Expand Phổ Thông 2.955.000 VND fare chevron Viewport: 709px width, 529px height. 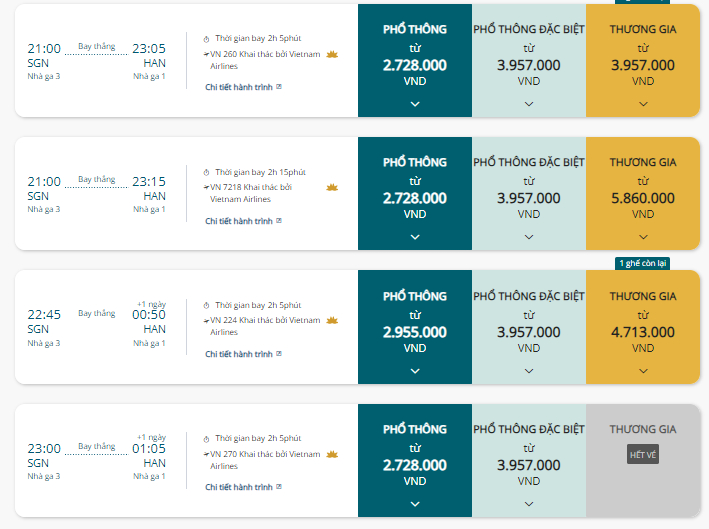pyautogui.click(x=415, y=371)
